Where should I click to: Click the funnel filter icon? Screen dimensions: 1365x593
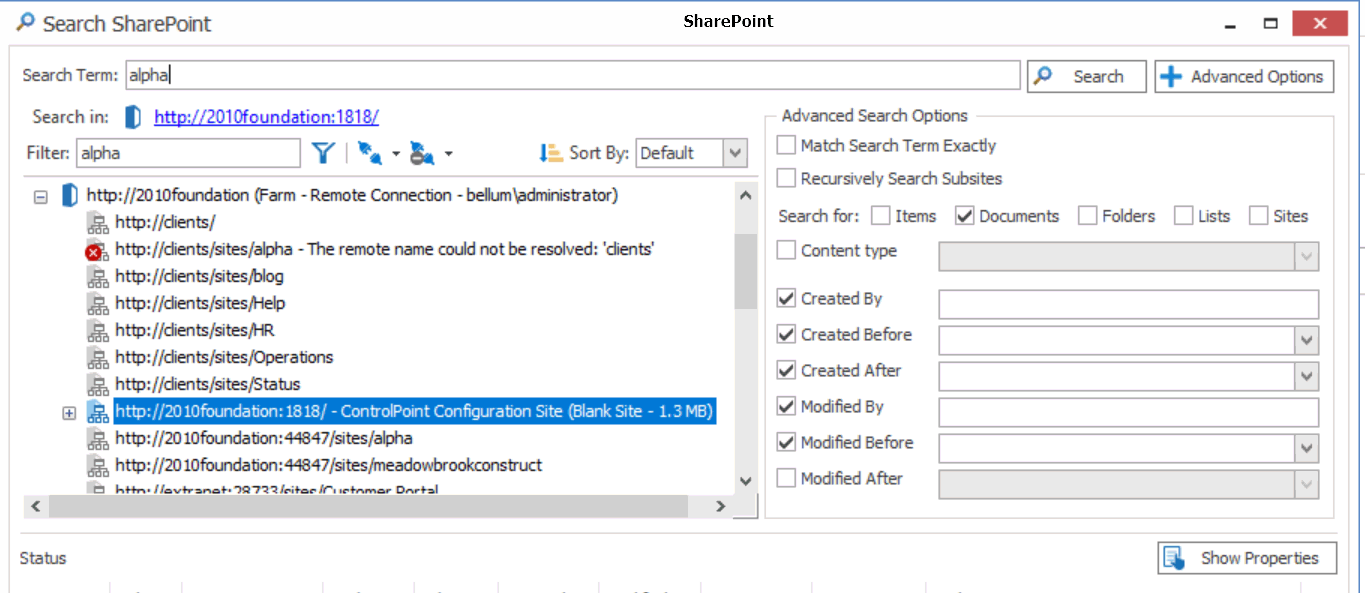[x=322, y=153]
